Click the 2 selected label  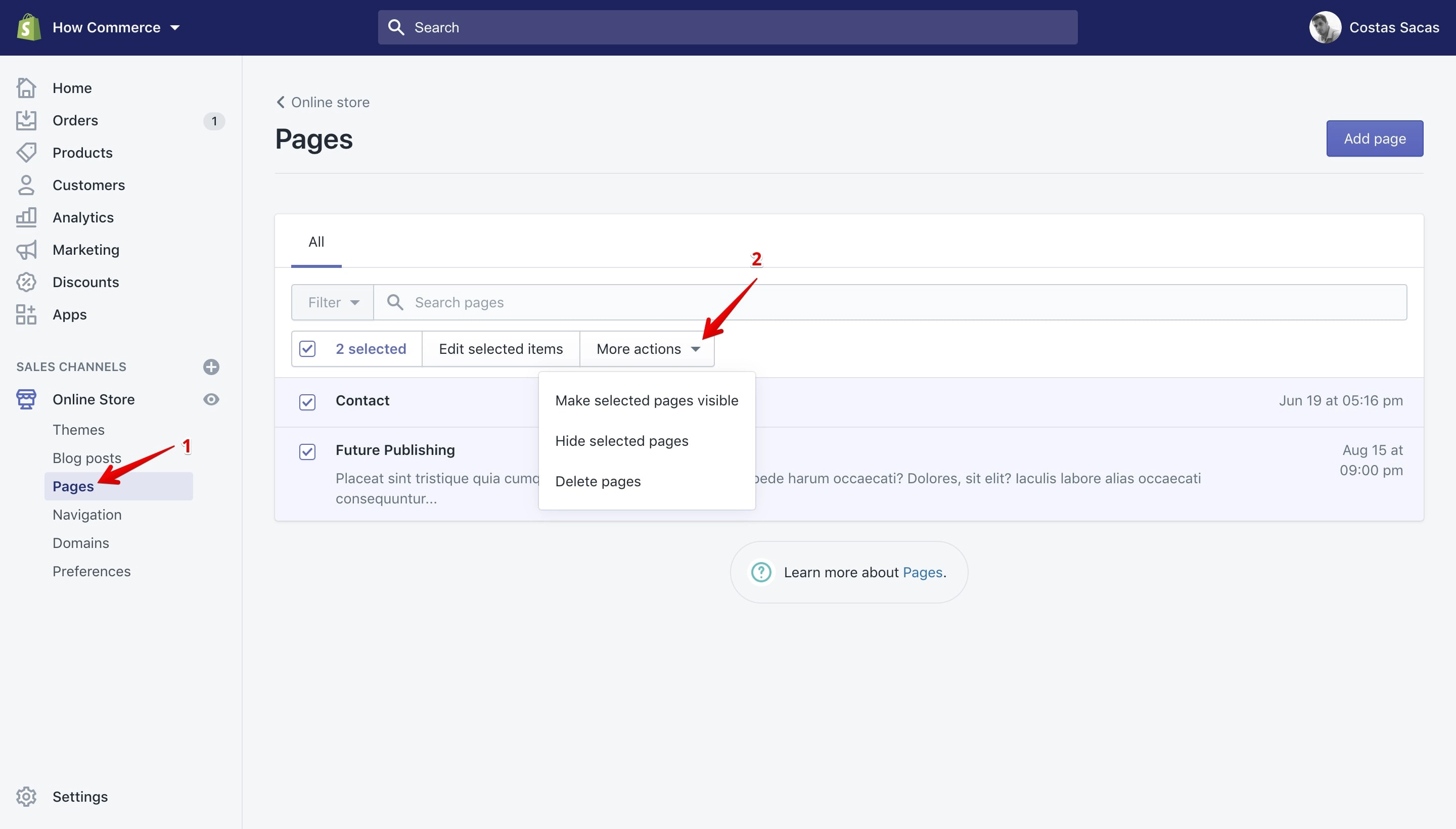(371, 348)
